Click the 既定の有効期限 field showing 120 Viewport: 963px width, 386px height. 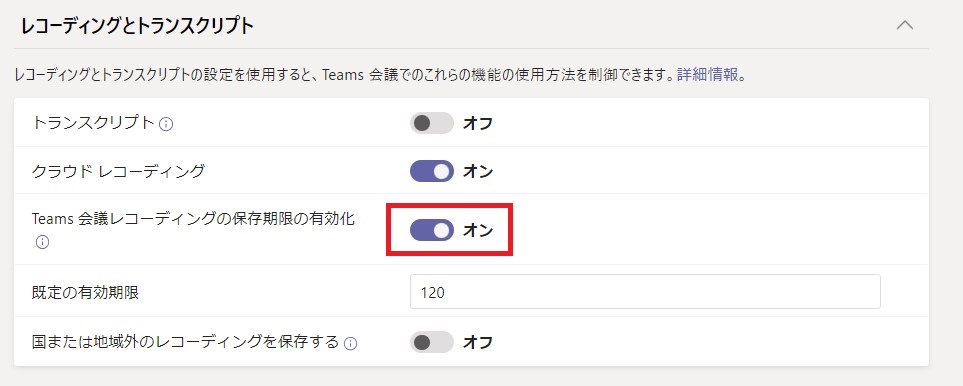click(645, 291)
